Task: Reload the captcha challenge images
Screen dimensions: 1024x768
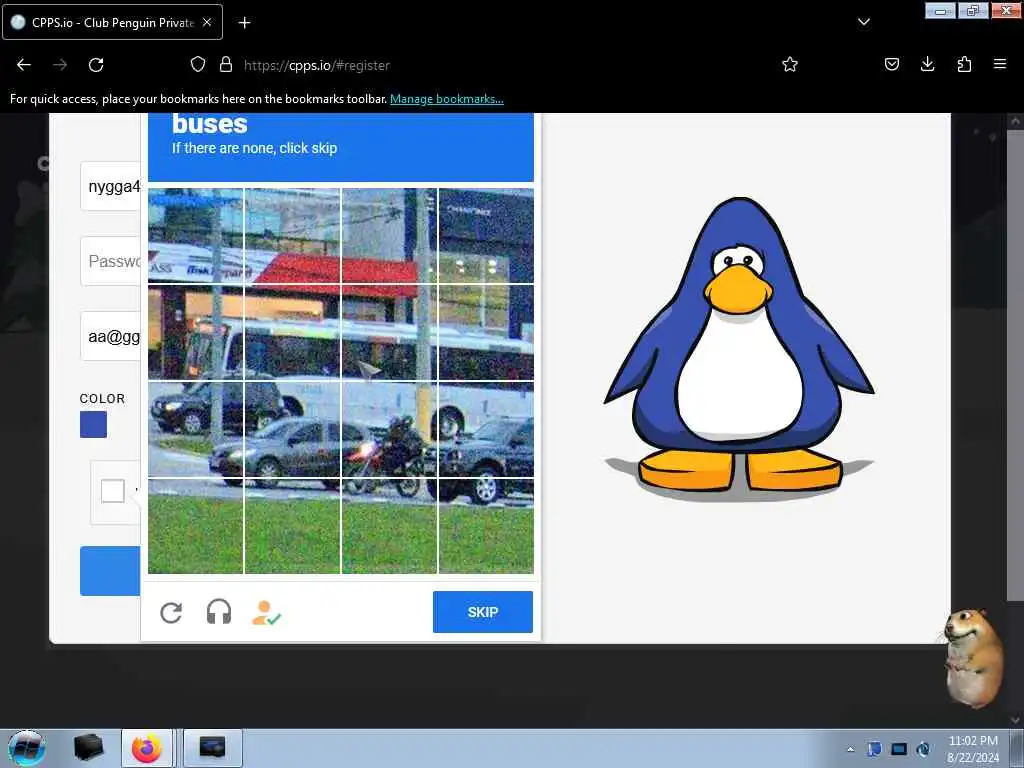Action: click(x=171, y=613)
